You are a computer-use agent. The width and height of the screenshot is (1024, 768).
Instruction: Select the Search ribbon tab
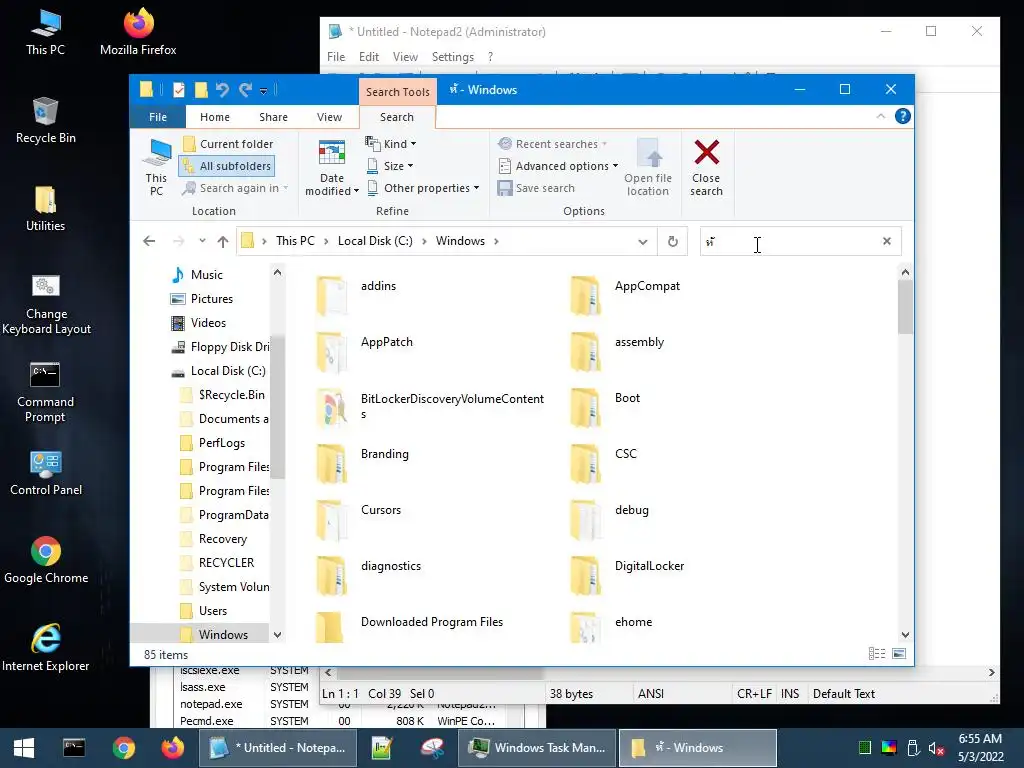pyautogui.click(x=397, y=117)
